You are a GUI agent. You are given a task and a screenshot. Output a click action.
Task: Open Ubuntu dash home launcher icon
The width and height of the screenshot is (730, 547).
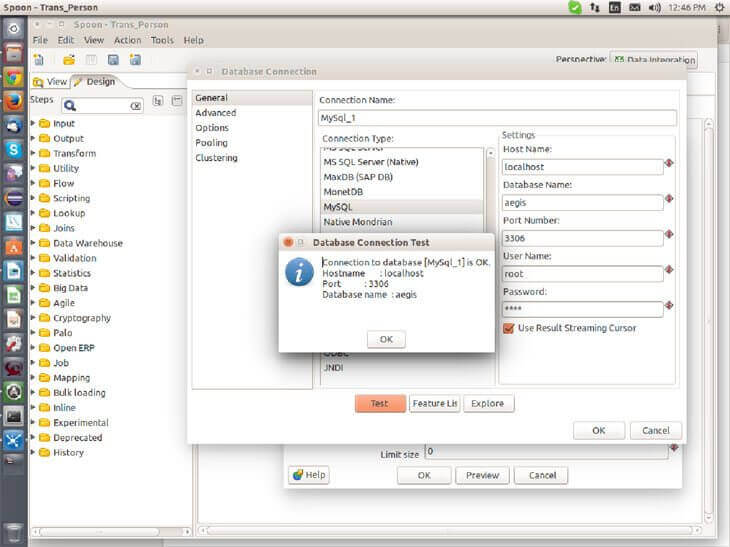pos(14,29)
